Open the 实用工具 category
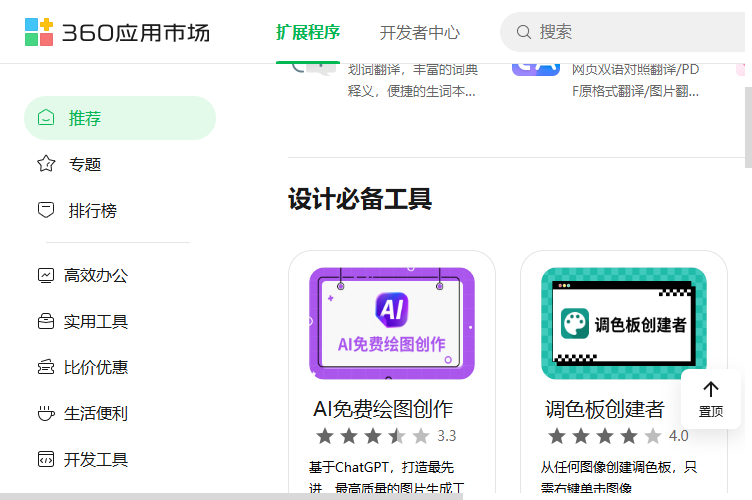 (96, 322)
